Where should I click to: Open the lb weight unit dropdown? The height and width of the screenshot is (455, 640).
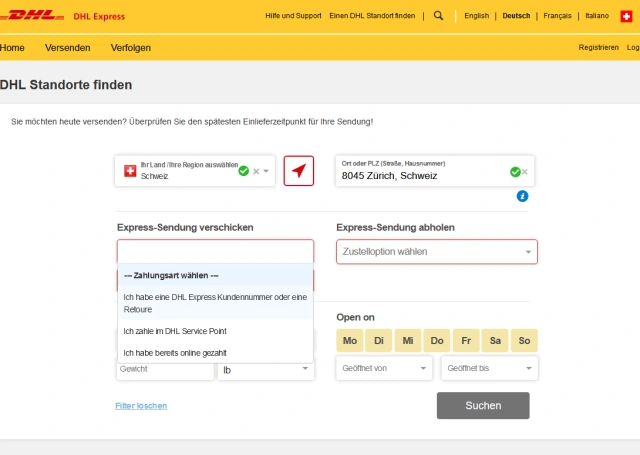[x=266, y=369]
